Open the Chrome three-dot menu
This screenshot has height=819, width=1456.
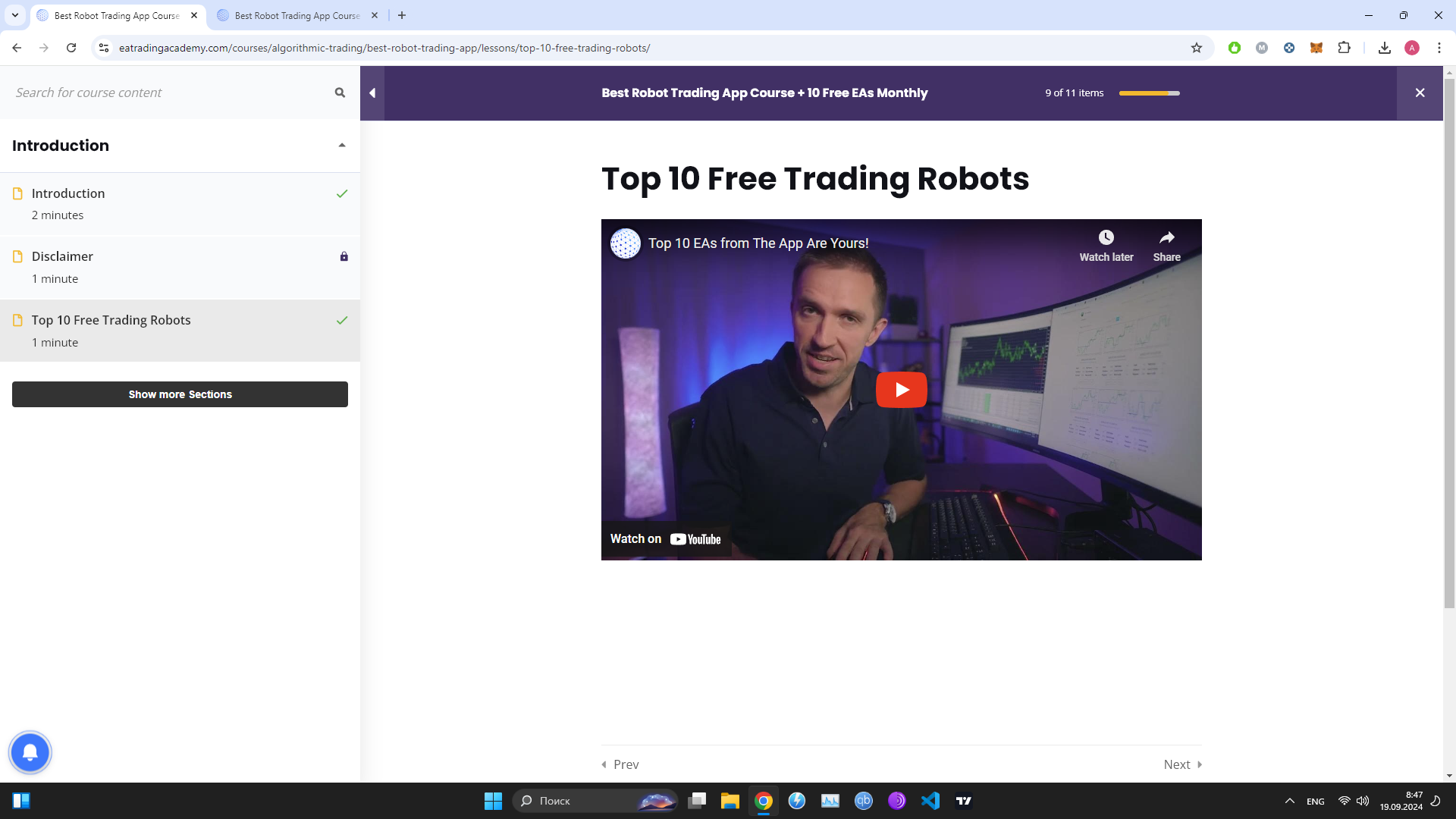(1439, 48)
